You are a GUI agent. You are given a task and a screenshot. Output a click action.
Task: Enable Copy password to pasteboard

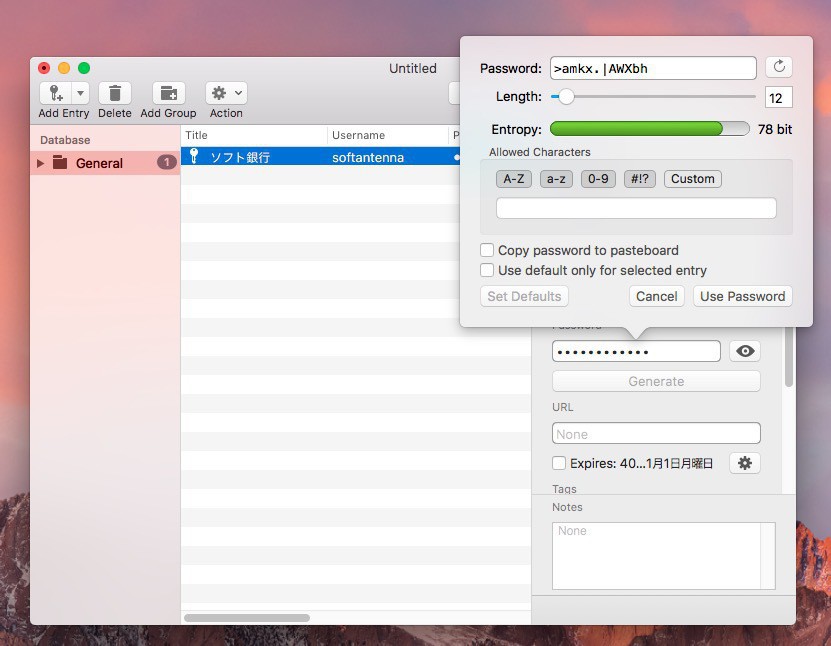[487, 250]
